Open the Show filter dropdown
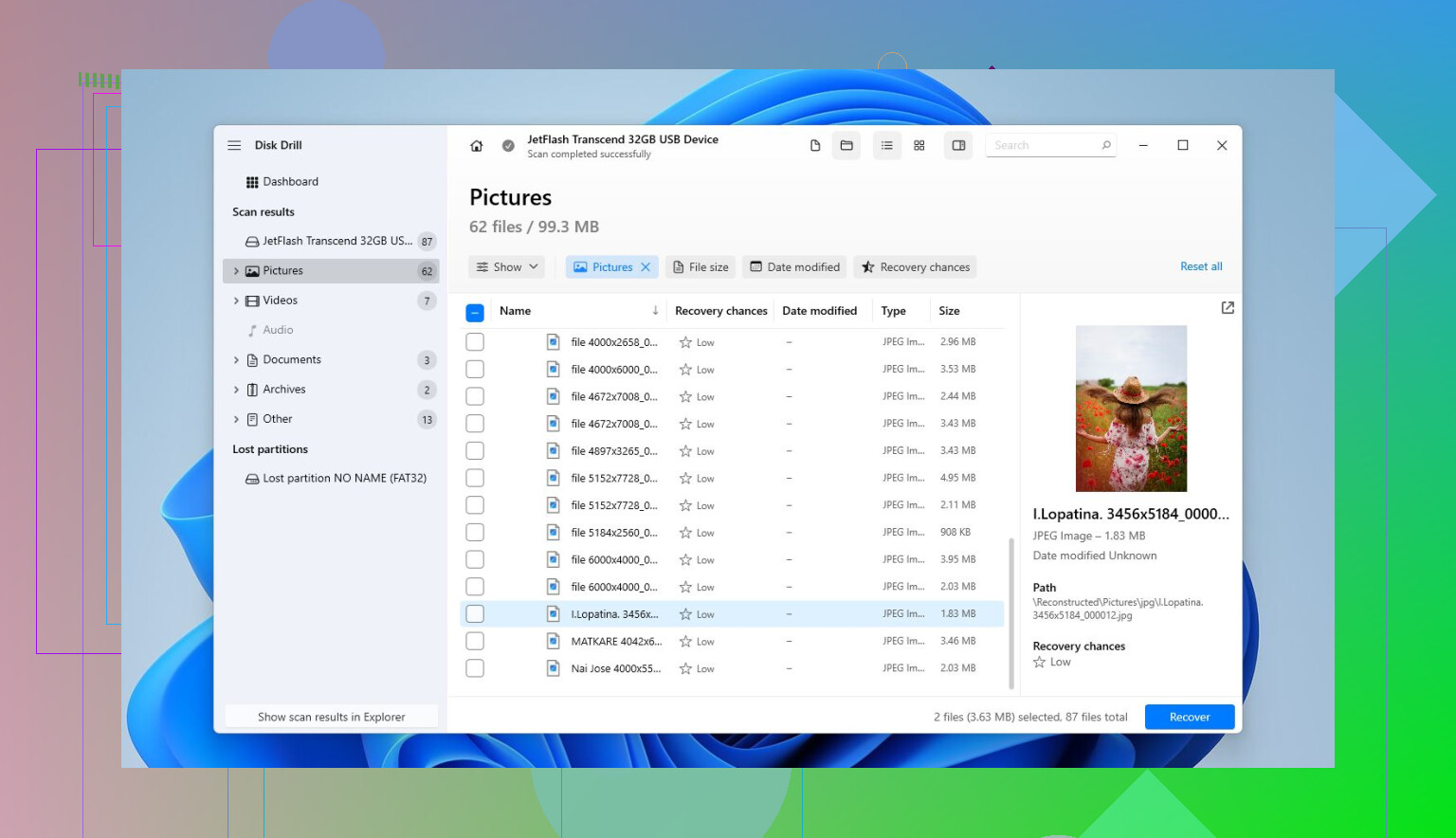This screenshot has width=1456, height=838. click(x=507, y=267)
